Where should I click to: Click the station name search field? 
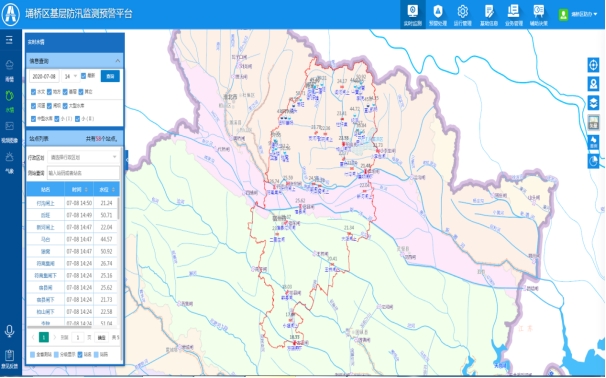pos(83,173)
